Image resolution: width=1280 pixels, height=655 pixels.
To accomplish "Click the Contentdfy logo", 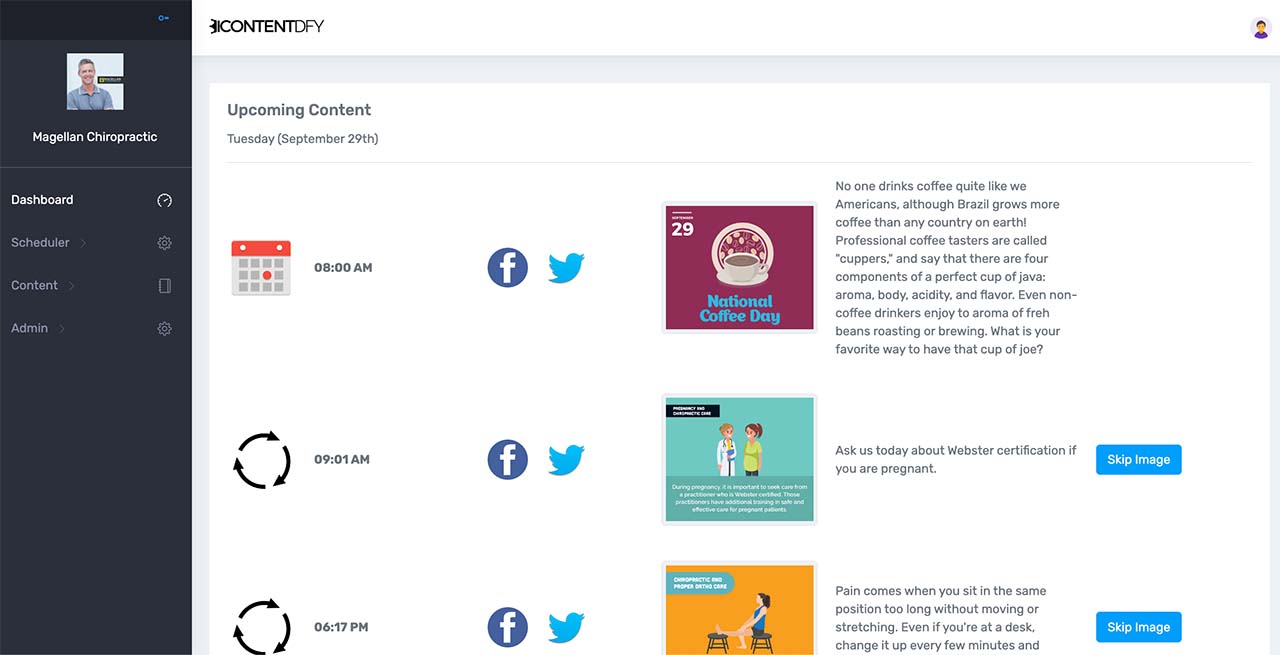I will click(x=267, y=27).
